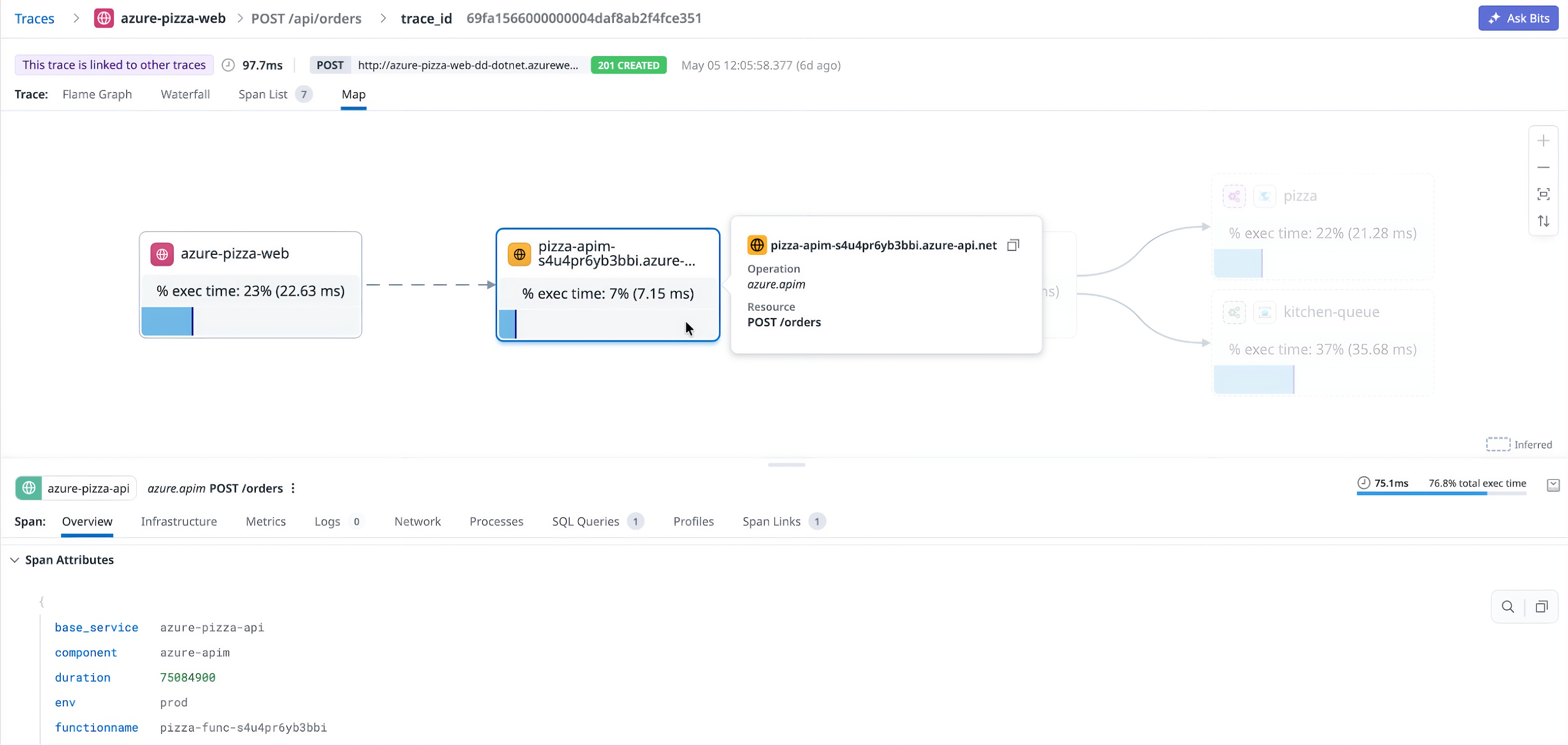The image size is (1568, 745).
Task: Open the azure-pizza-web breadcrumb
Action: (x=173, y=18)
